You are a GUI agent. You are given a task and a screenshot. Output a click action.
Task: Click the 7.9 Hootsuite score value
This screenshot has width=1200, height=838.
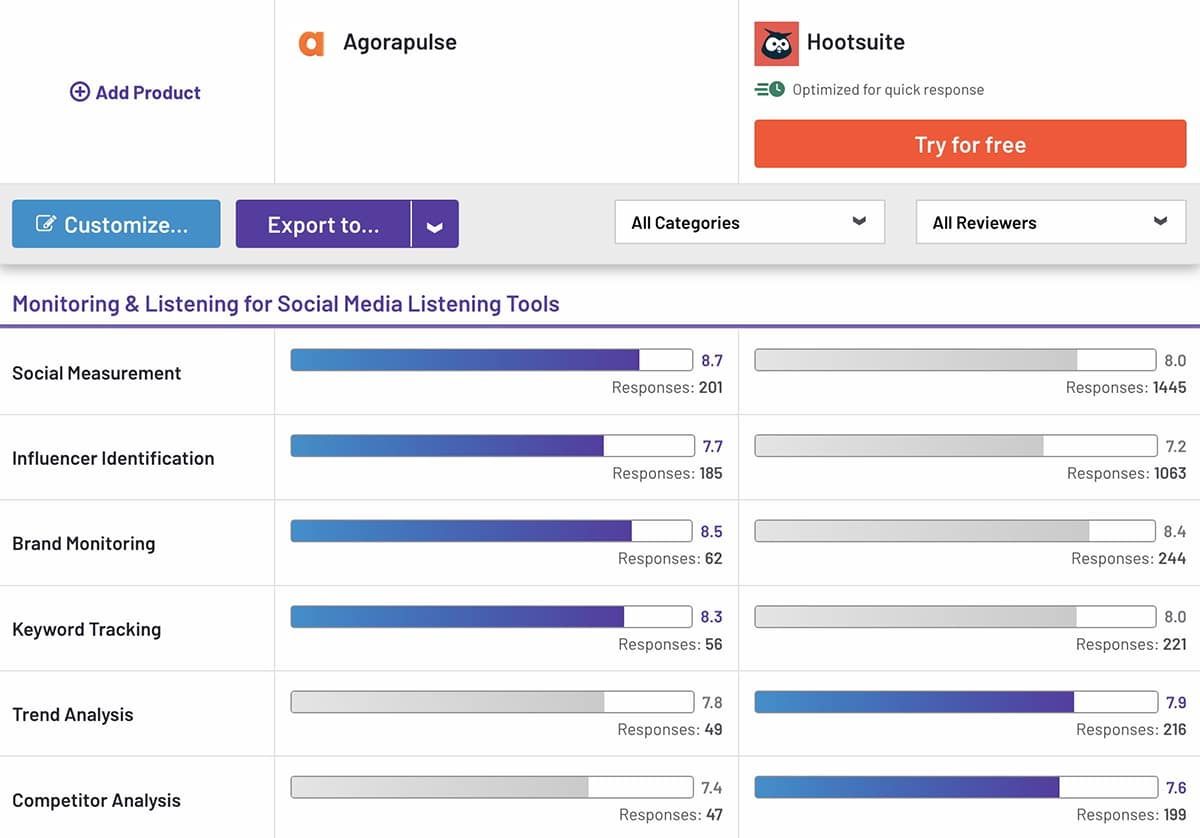coord(1176,703)
